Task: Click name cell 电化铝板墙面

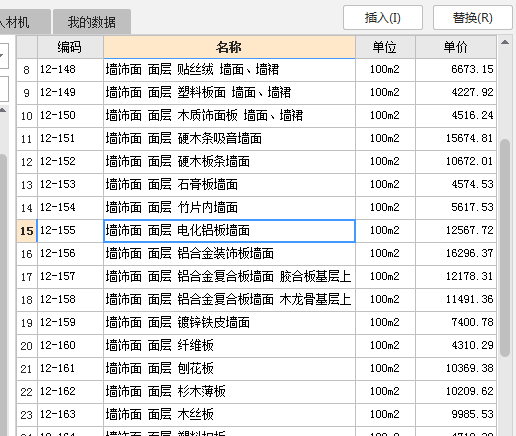Action: click(x=229, y=231)
